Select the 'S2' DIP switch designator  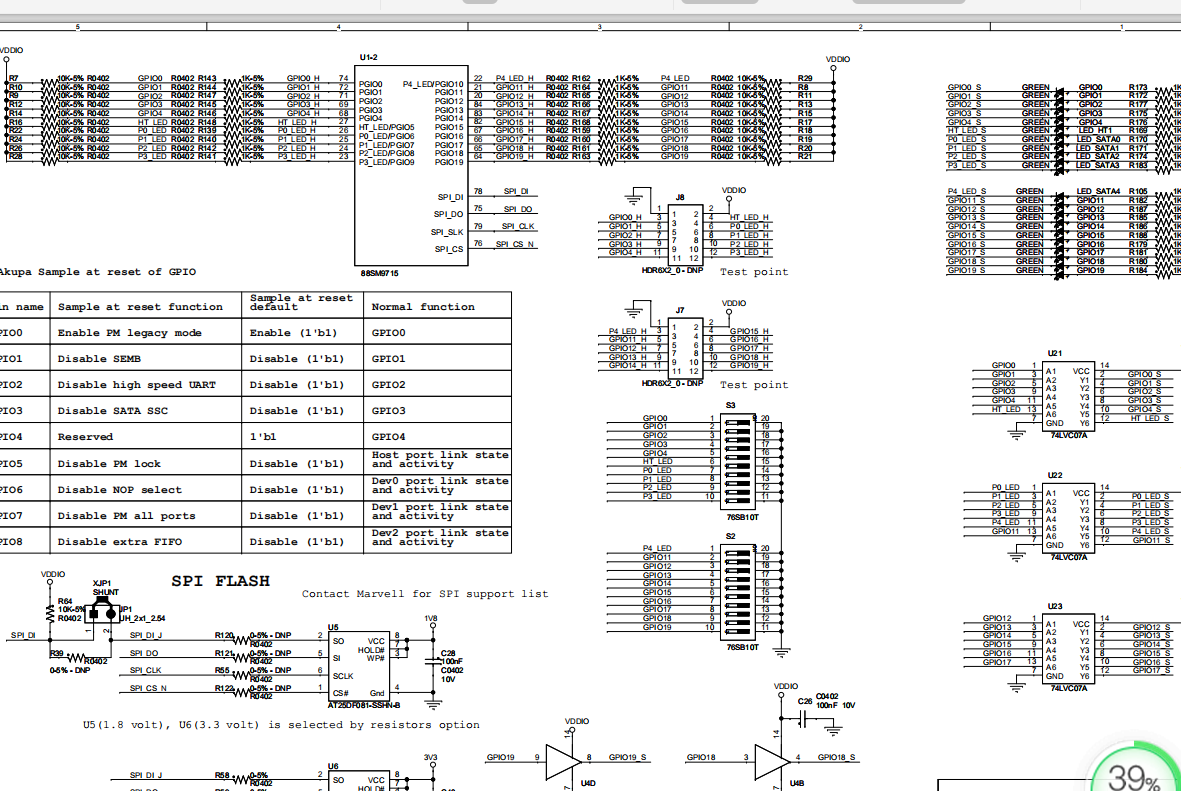point(730,536)
